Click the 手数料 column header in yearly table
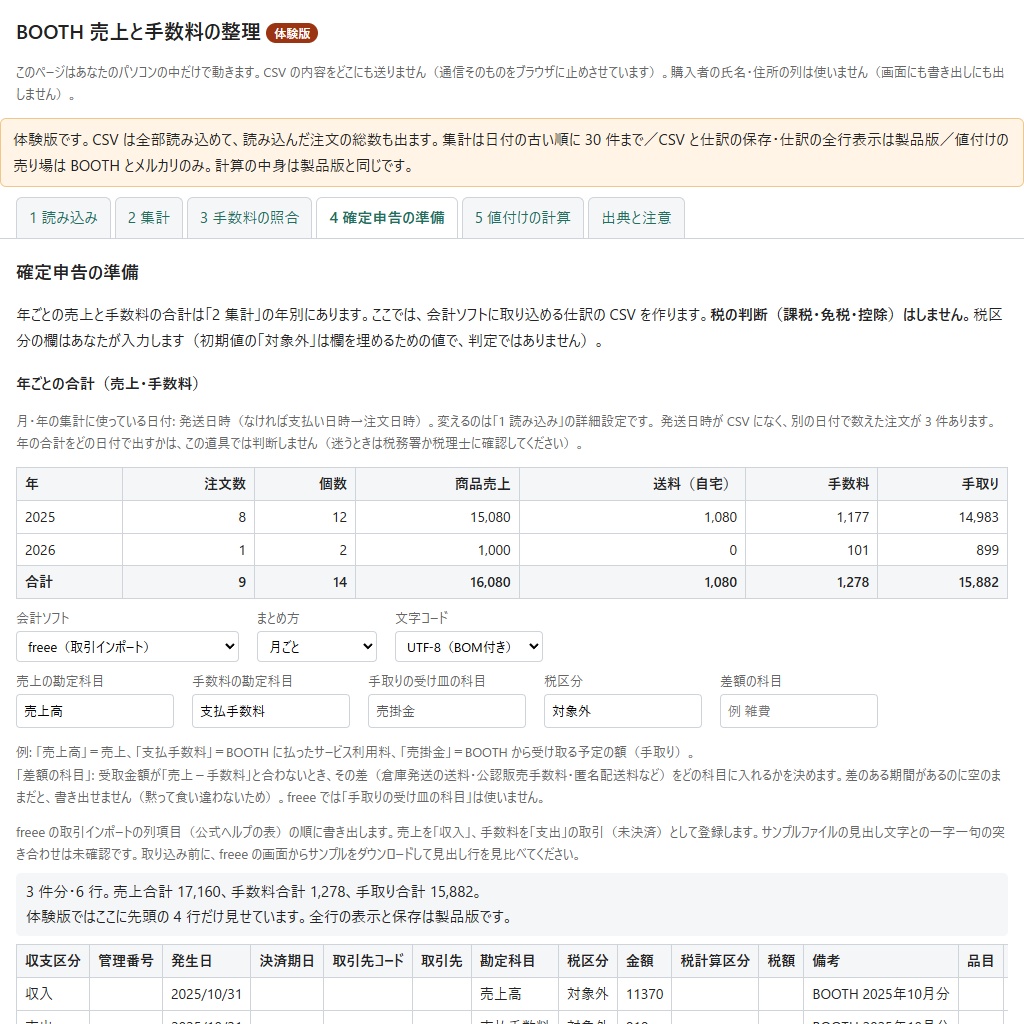 pos(812,484)
